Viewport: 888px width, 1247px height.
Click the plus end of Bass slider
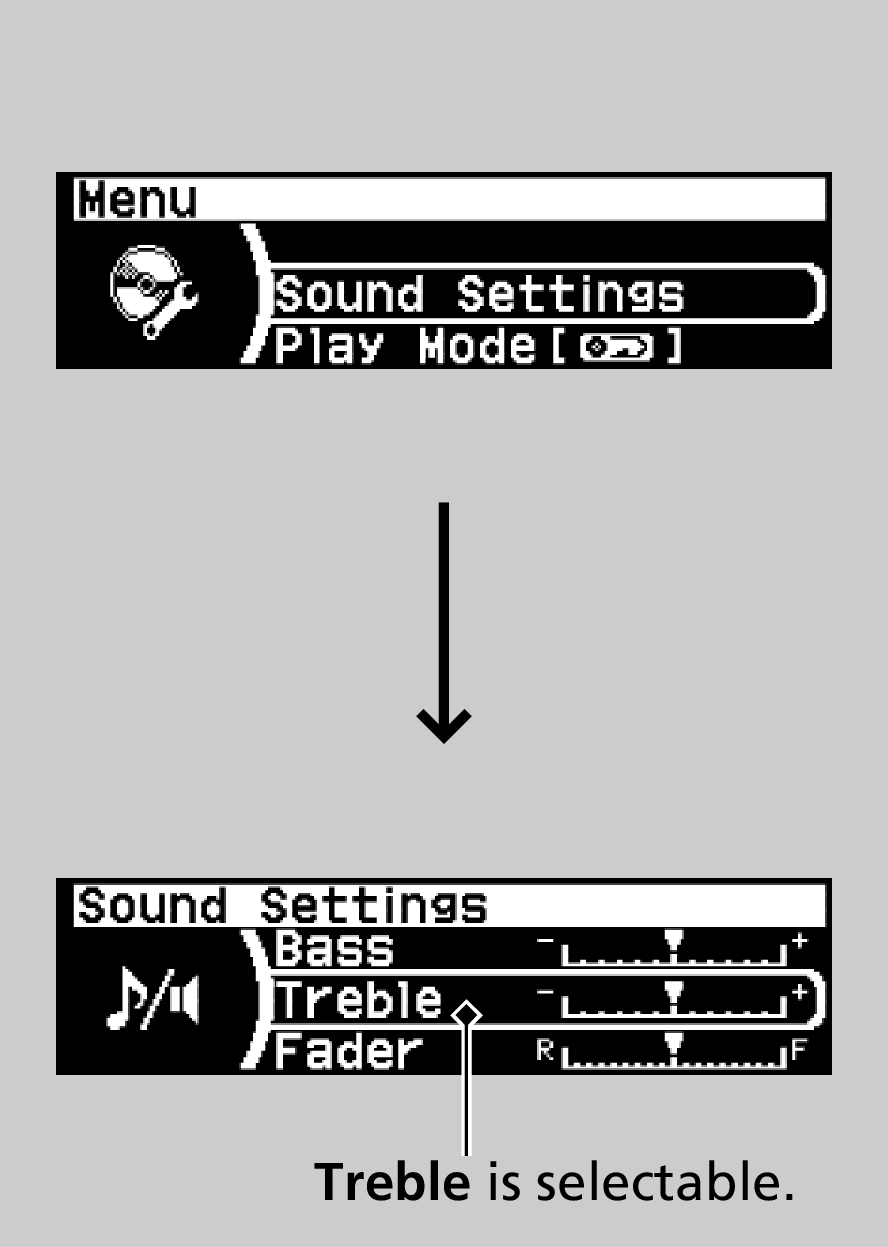point(798,942)
